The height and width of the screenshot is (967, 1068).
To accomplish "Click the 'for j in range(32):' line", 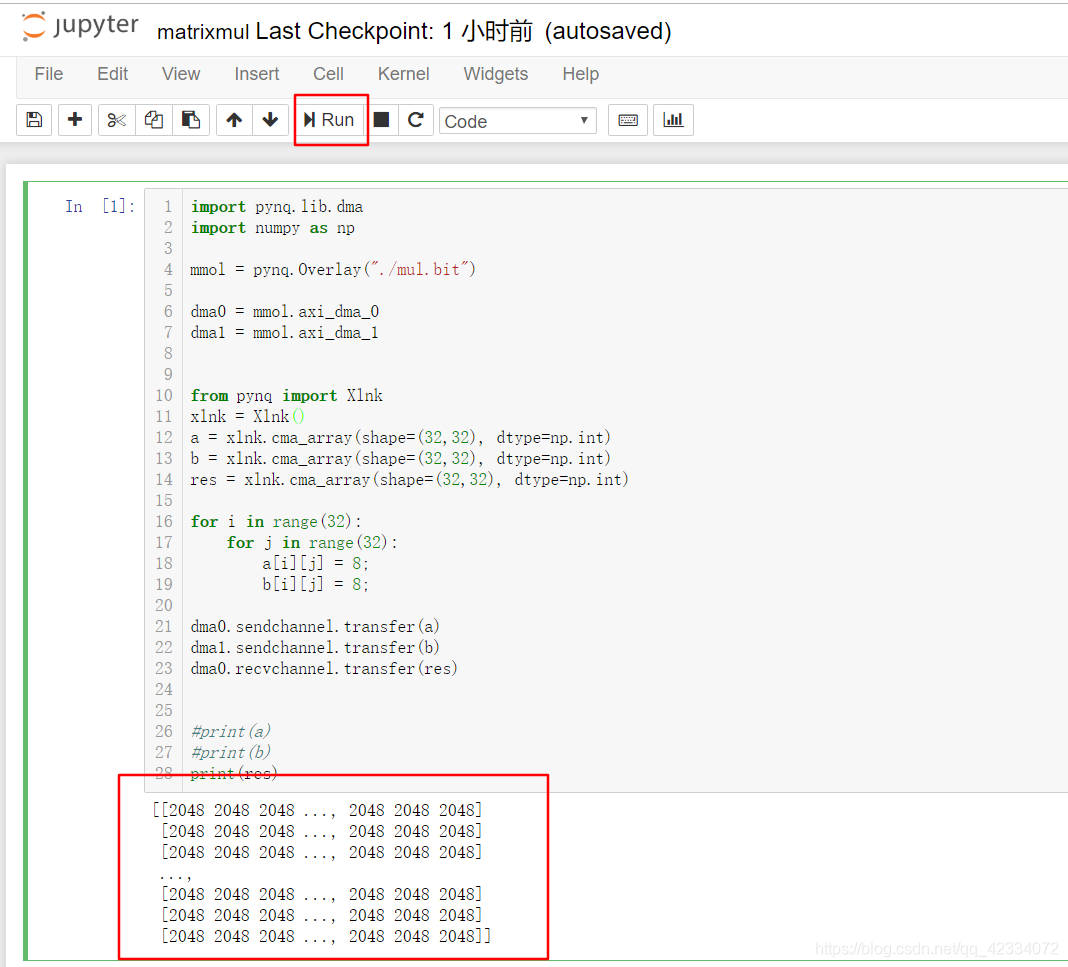I will pyautogui.click(x=313, y=543).
